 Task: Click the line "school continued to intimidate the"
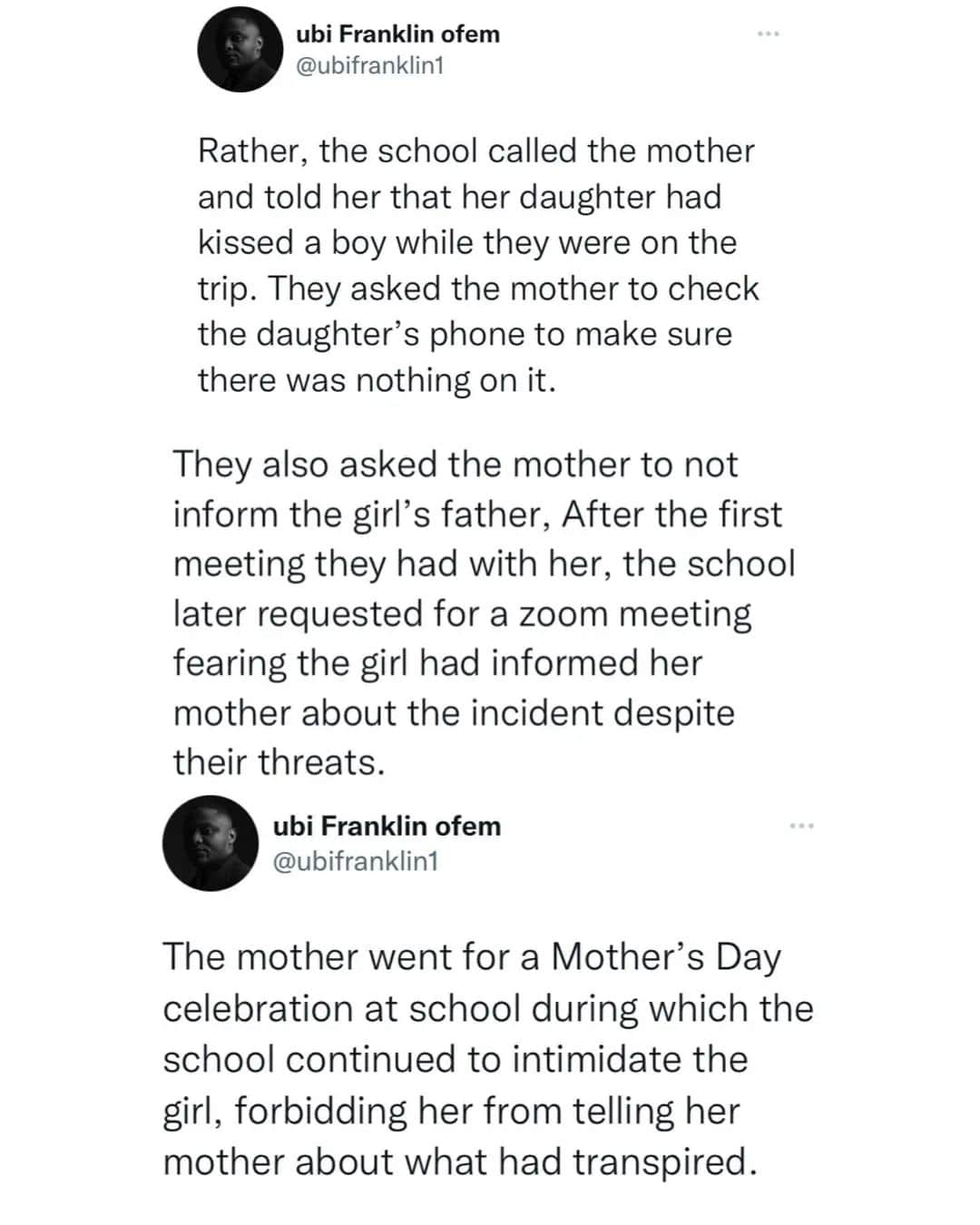point(455,1059)
